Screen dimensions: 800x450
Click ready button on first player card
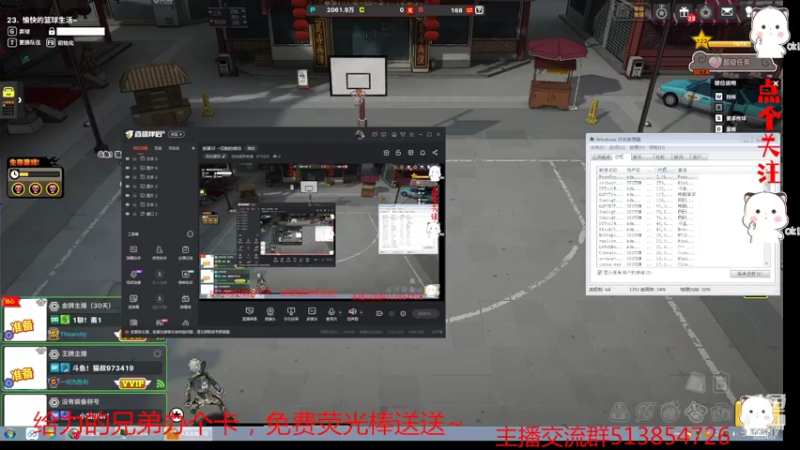pyautogui.click(x=22, y=325)
